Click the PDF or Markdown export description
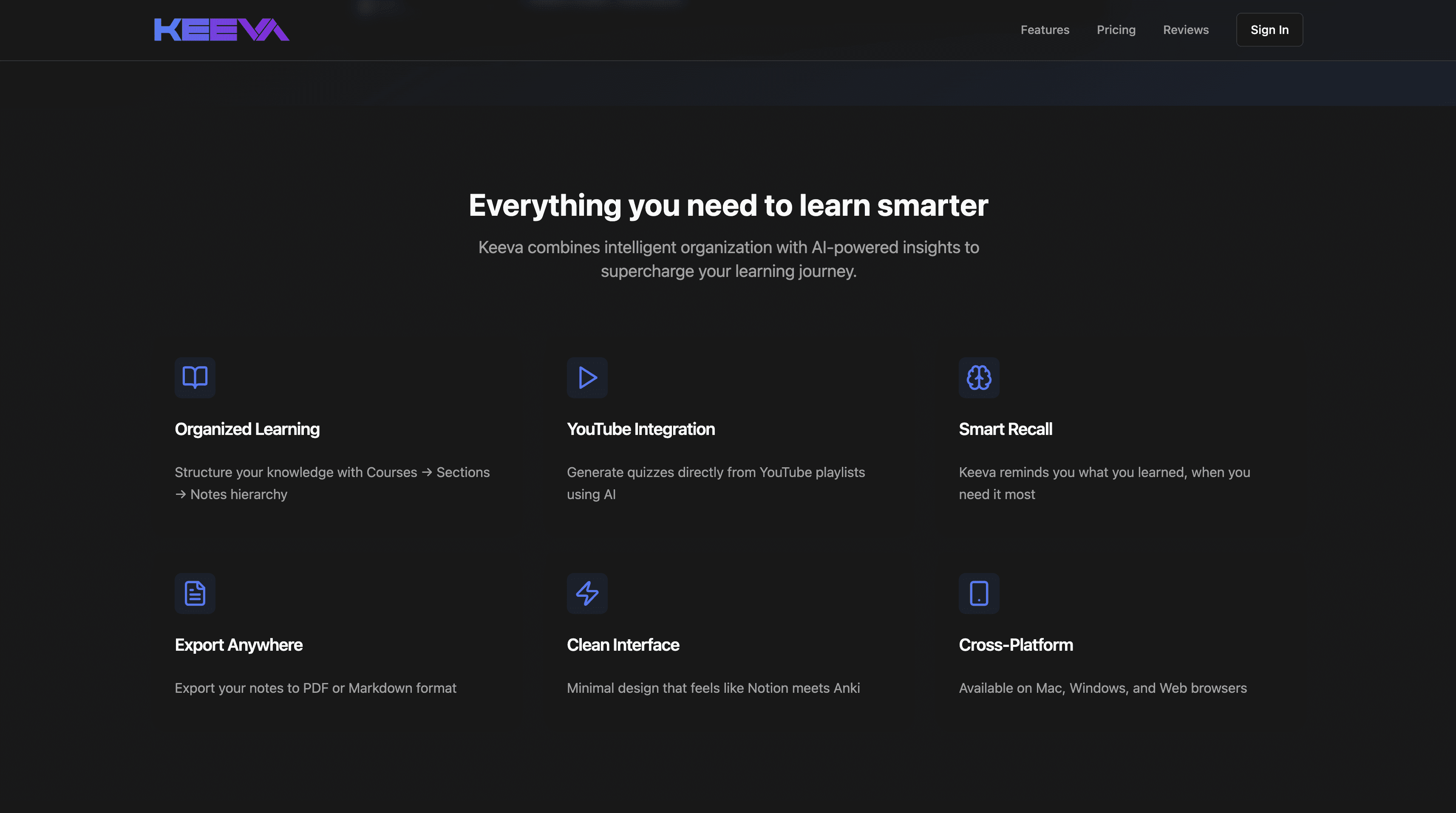This screenshot has height=813, width=1456. [x=315, y=688]
